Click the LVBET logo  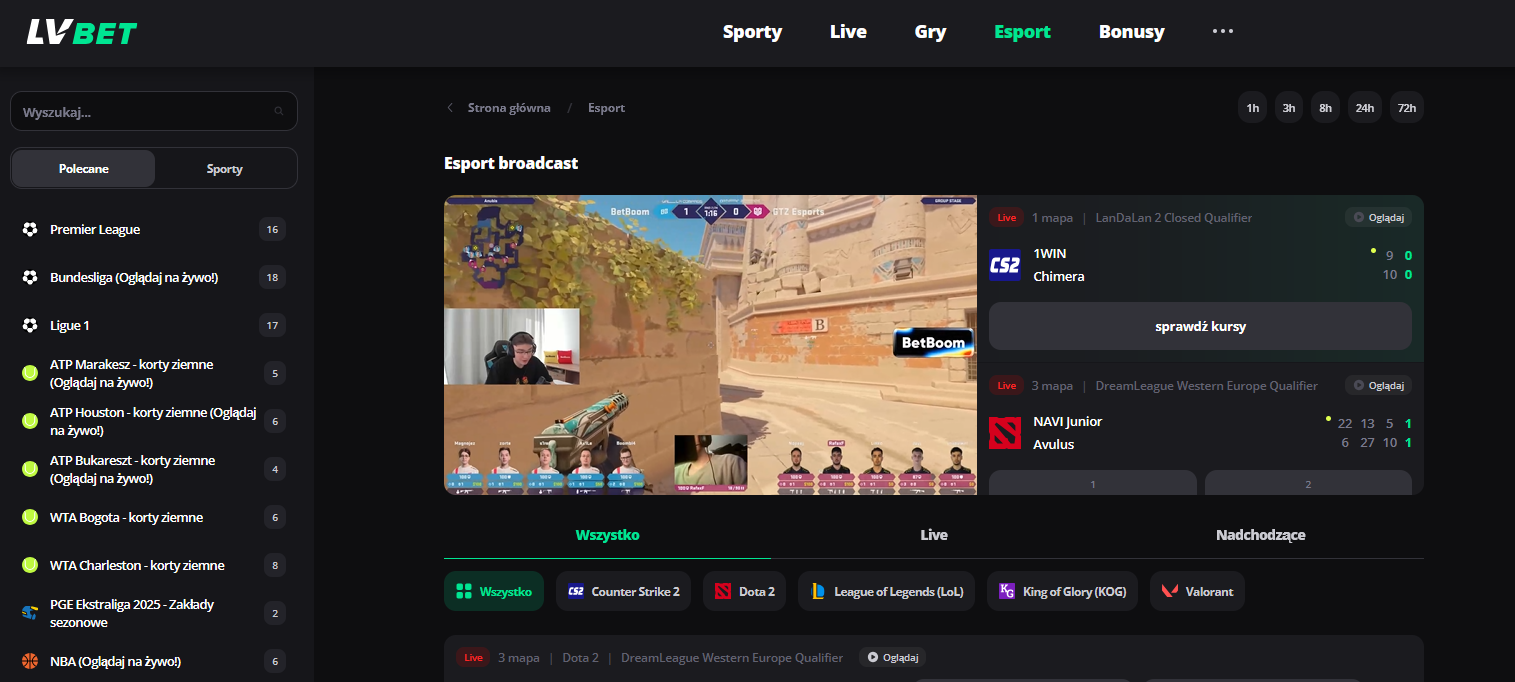81,33
